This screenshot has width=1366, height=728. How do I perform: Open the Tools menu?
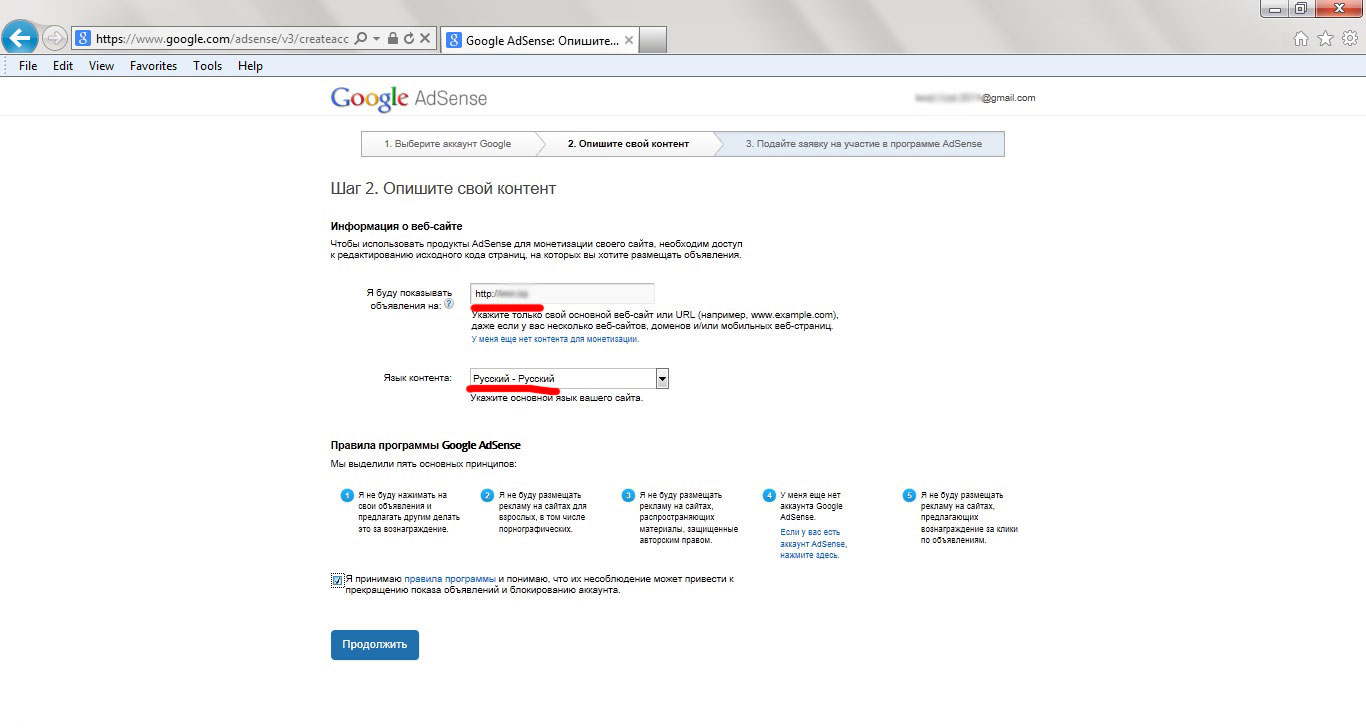207,66
